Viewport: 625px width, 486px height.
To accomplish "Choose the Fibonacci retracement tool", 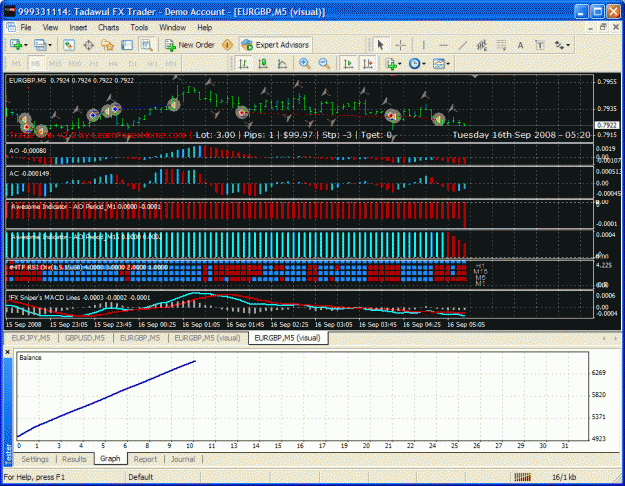I will point(501,45).
